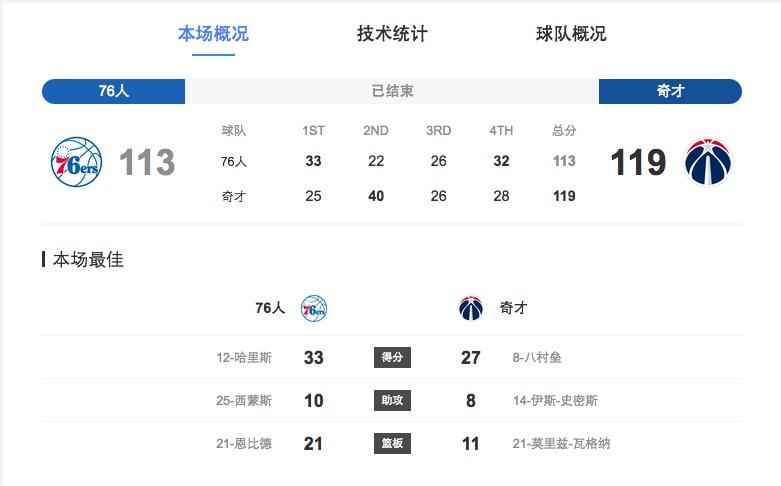
Task: Click the 已结束 game status bar
Action: [392, 91]
